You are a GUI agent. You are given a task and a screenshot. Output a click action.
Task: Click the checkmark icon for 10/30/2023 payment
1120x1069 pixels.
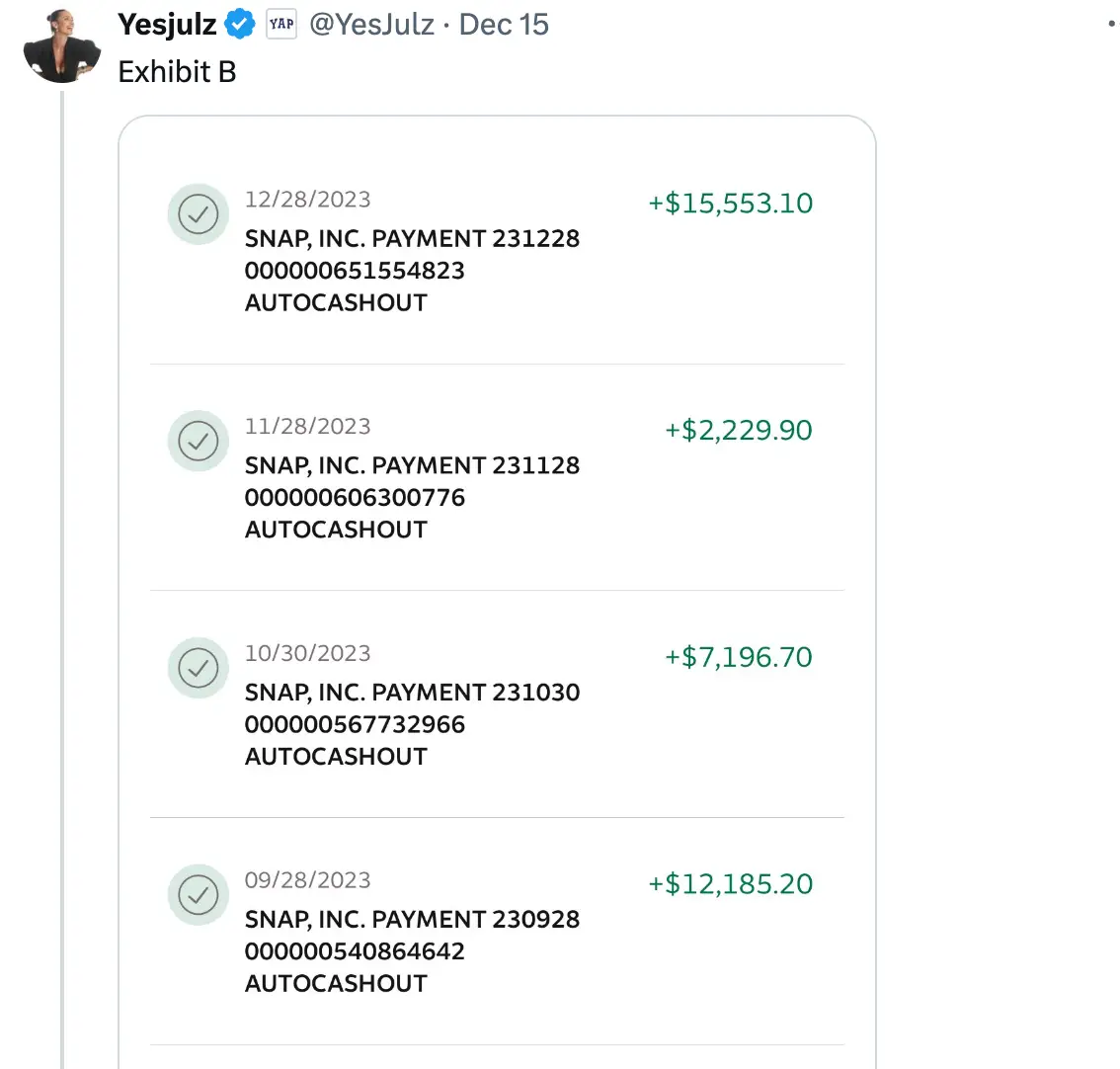pyautogui.click(x=199, y=668)
